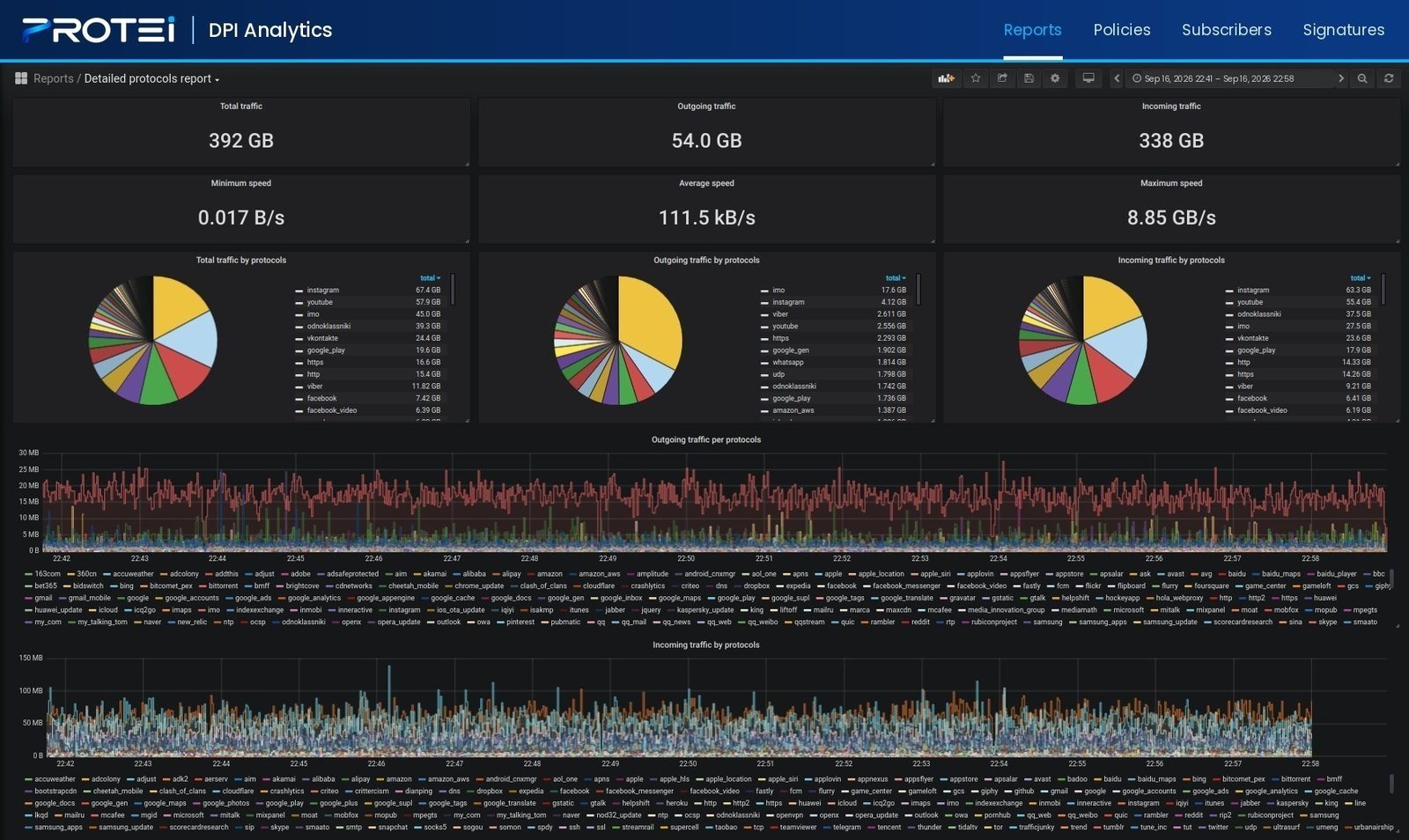Open the Incoming traffic panel title

tap(1171, 107)
